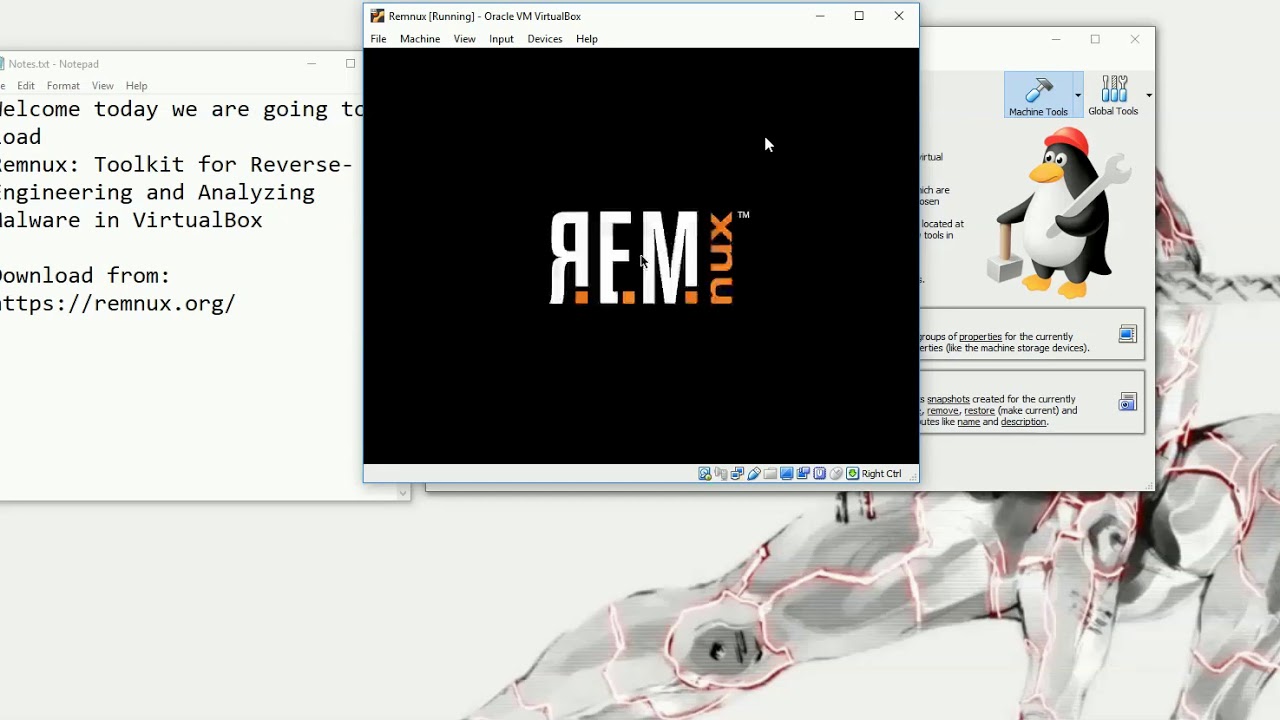The height and width of the screenshot is (720, 1280).
Task: Follow the 'name' link in Manager
Action: click(968, 422)
